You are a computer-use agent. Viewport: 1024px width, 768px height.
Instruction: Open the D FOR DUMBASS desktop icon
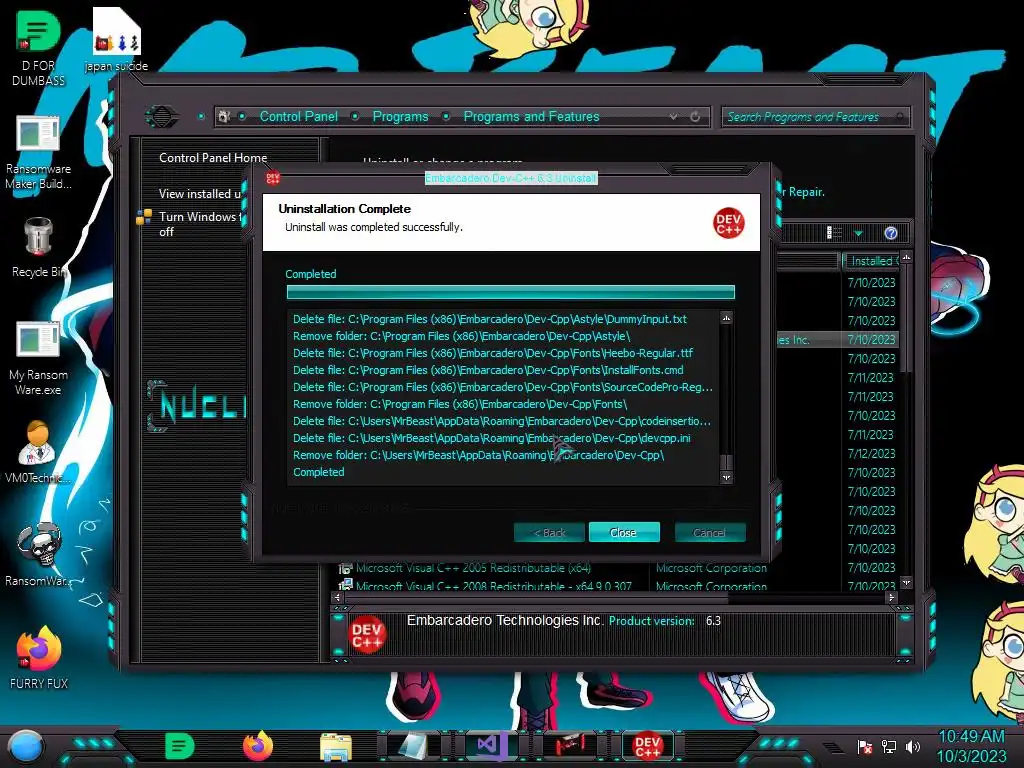point(38,48)
